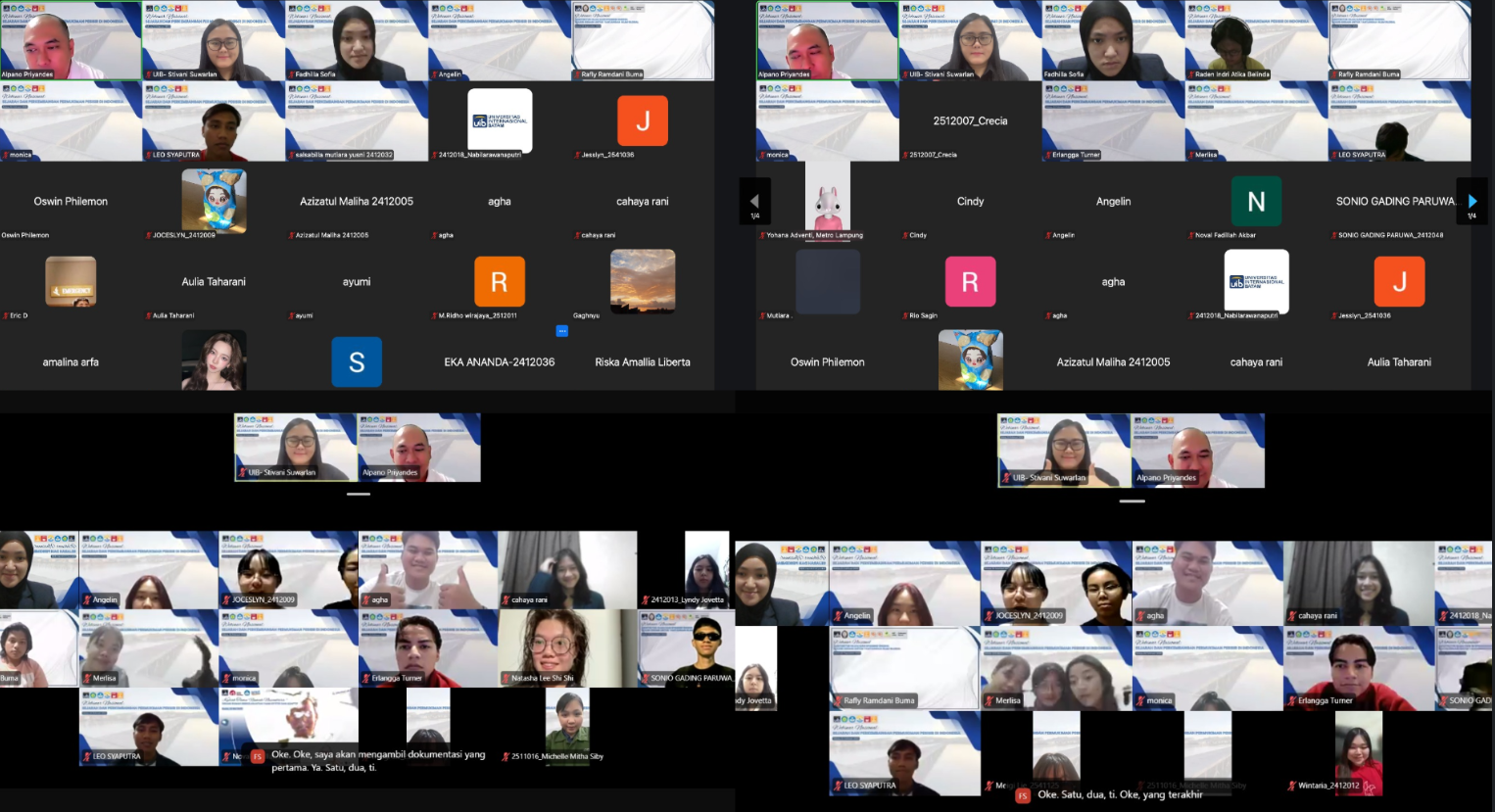Open the blue three-dots more options button
This screenshot has width=1495, height=812.
click(x=562, y=331)
